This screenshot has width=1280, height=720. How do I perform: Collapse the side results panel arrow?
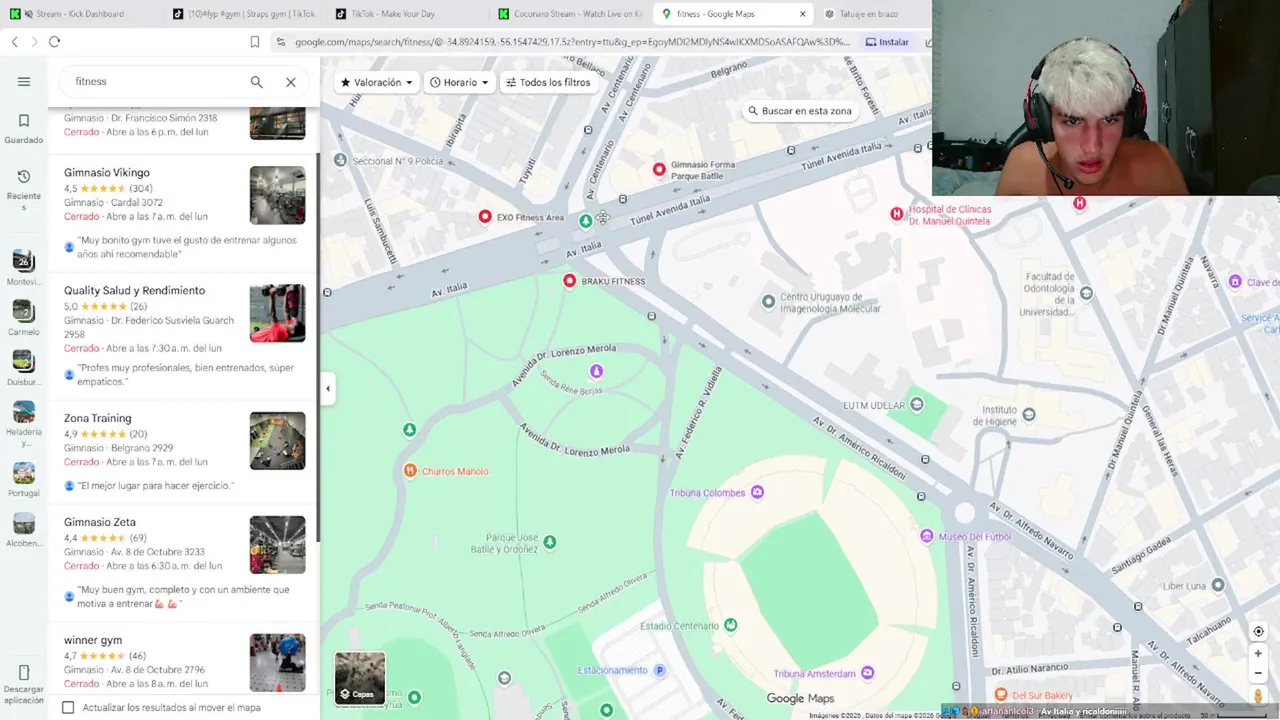point(327,388)
